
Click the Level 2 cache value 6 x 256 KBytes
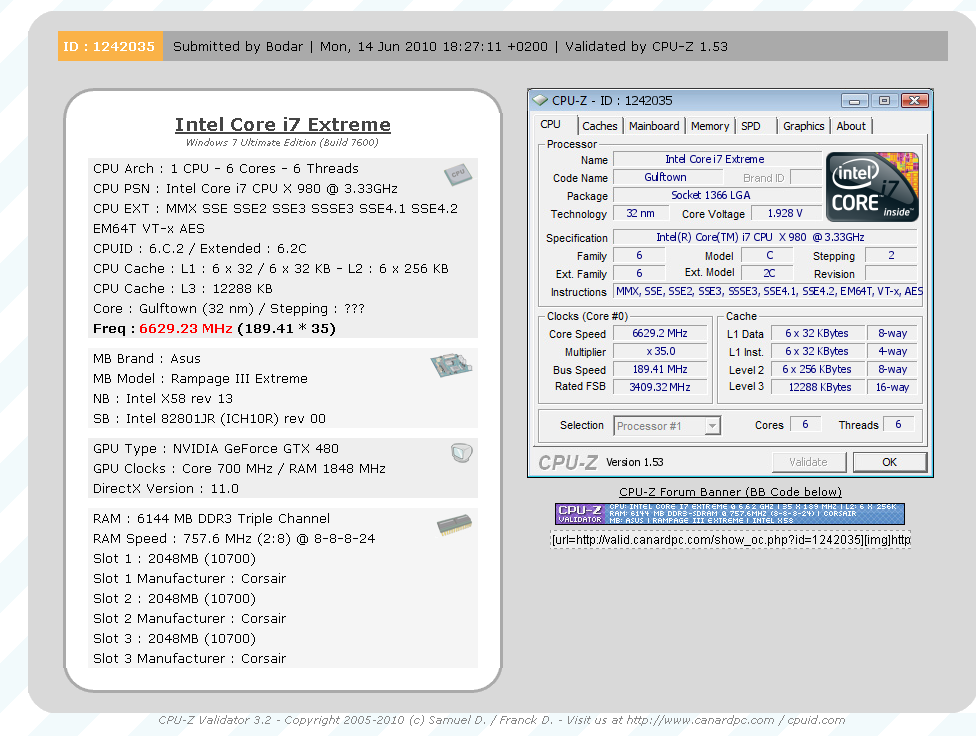tap(818, 369)
